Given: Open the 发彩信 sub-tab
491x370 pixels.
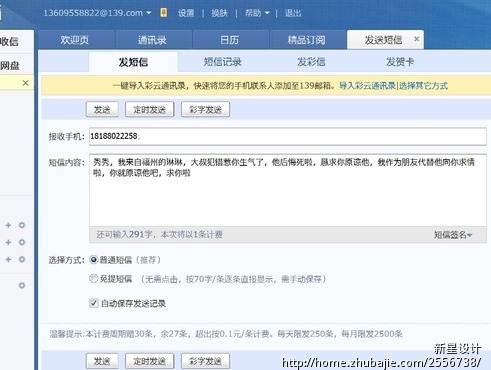Looking at the screenshot, I should [311, 62].
